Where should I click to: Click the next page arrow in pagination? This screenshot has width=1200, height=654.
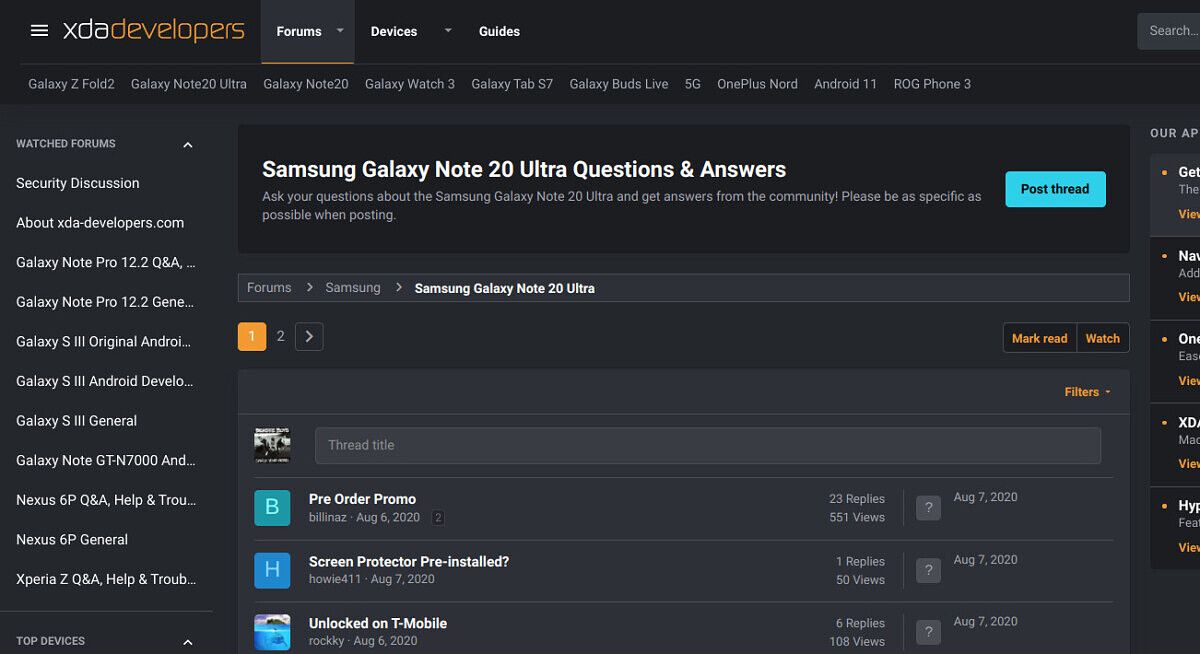[x=309, y=336]
